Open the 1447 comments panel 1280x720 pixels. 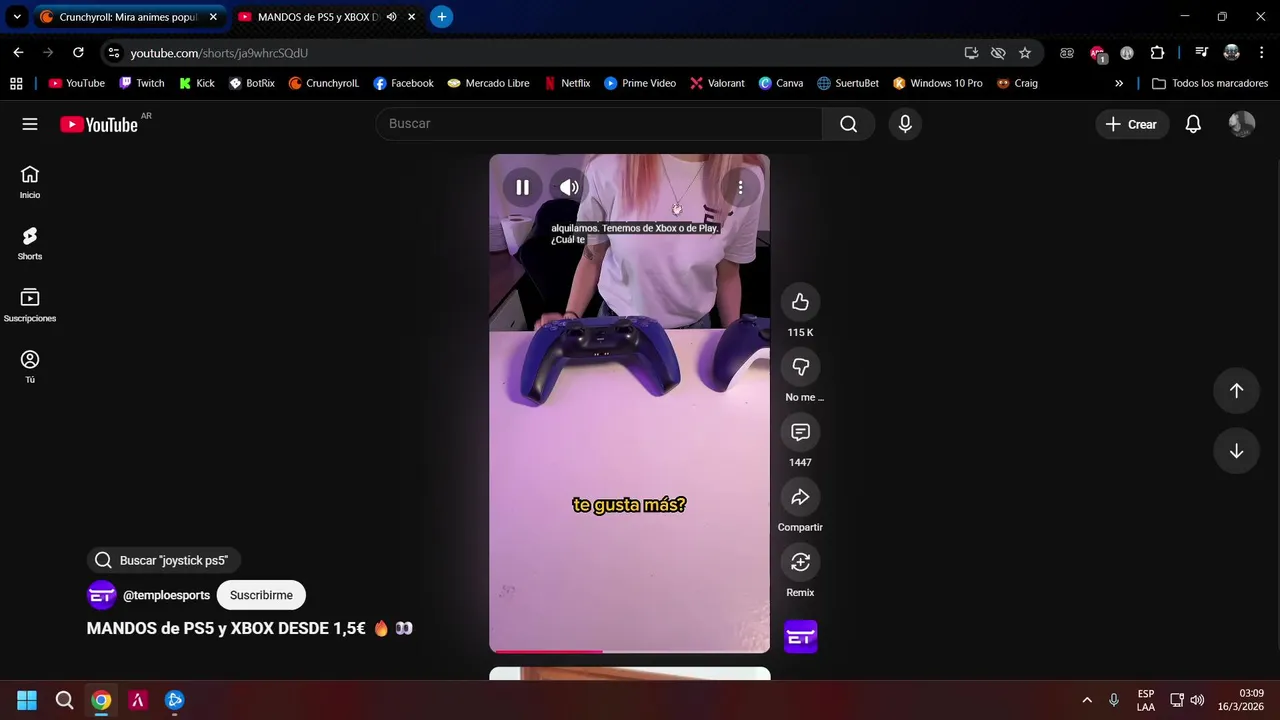pyautogui.click(x=800, y=432)
